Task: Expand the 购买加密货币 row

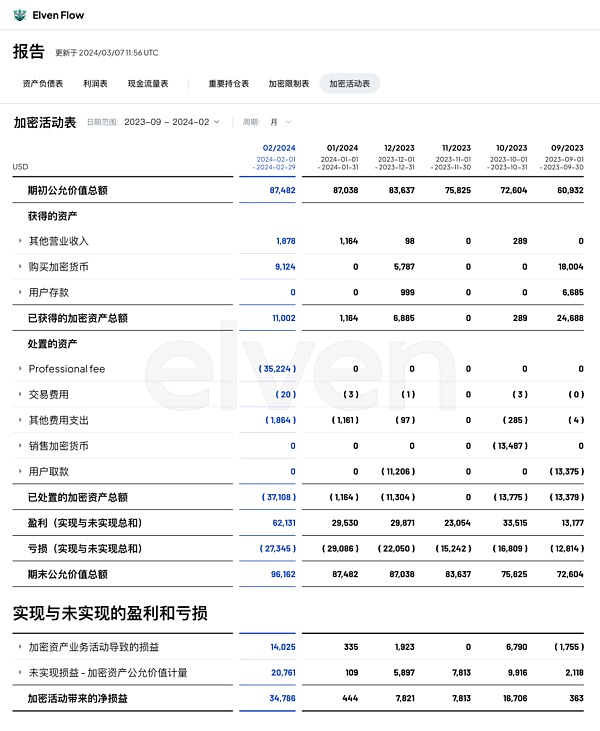Action: tap(20, 267)
